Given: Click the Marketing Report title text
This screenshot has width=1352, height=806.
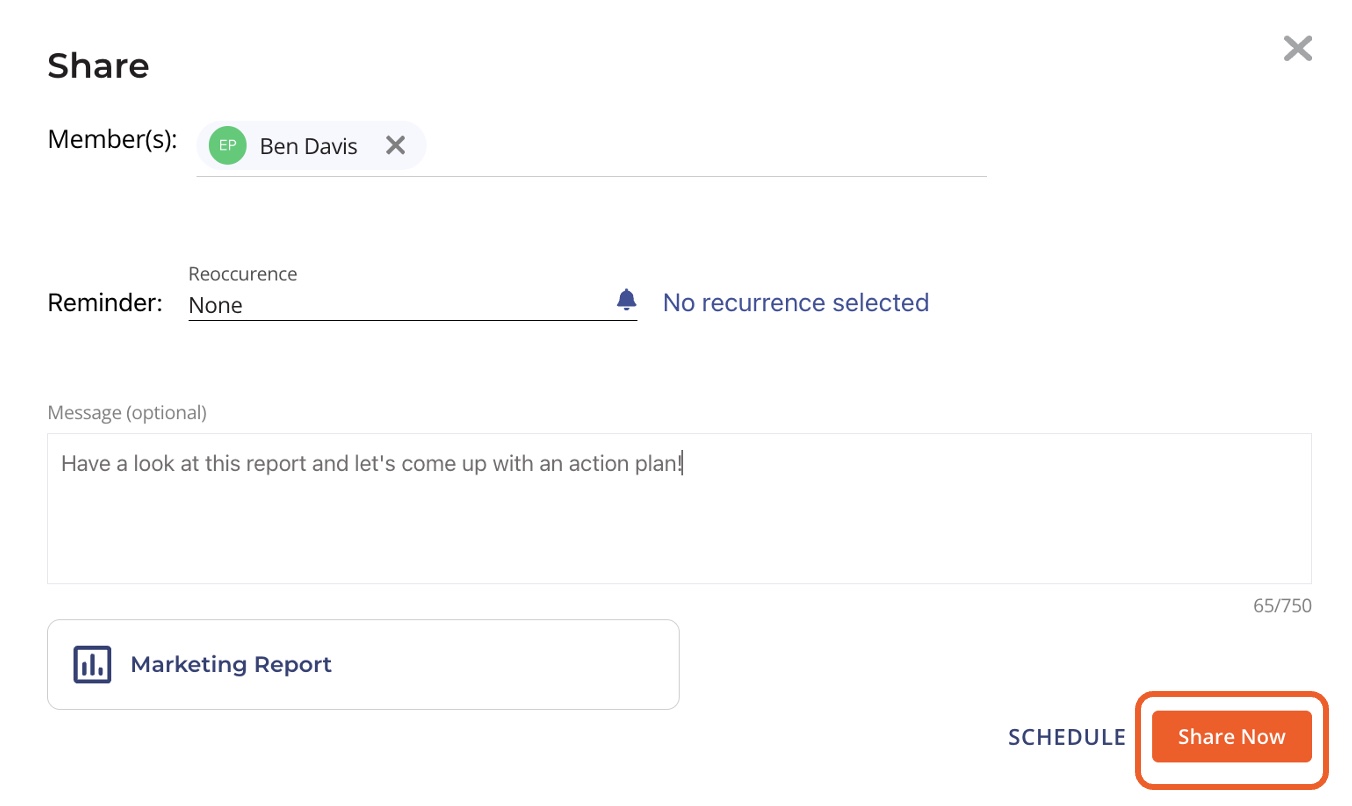Looking at the screenshot, I should tap(231, 665).
